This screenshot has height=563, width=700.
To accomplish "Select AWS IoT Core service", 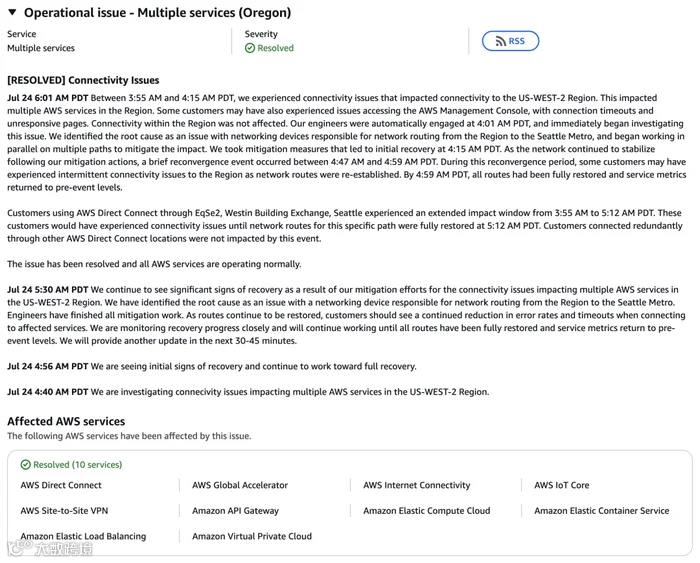I will (562, 485).
